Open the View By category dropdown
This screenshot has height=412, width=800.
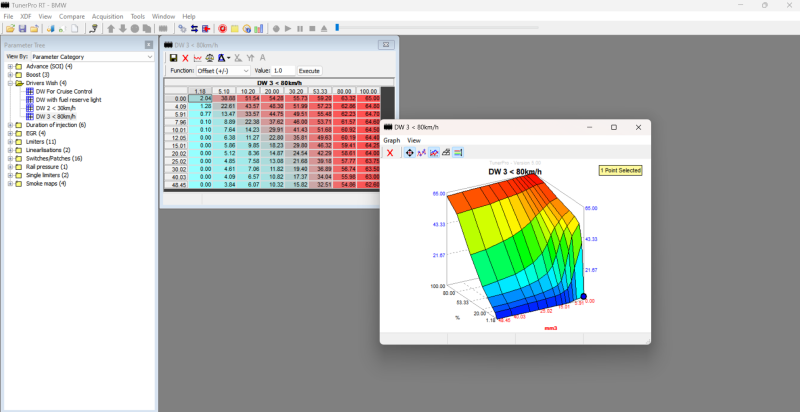tap(92, 57)
